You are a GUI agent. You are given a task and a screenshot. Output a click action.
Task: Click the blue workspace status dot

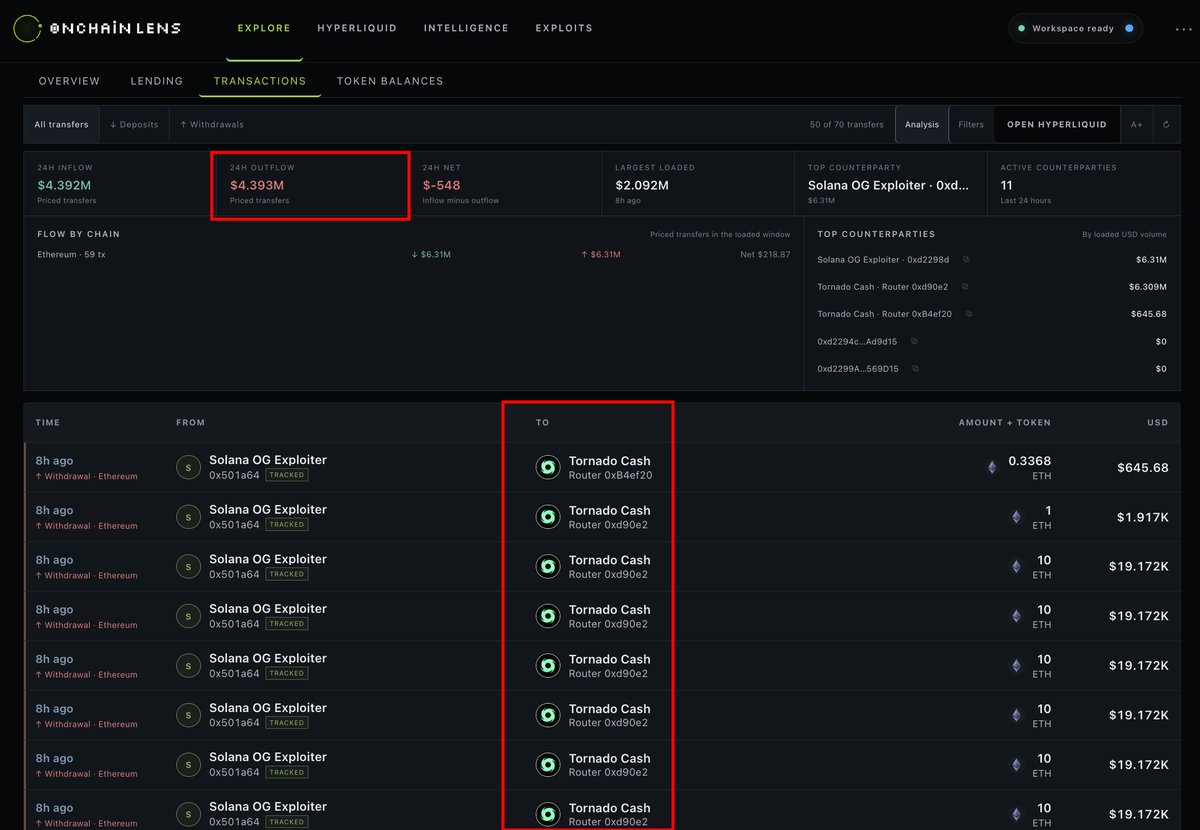tap(1129, 28)
